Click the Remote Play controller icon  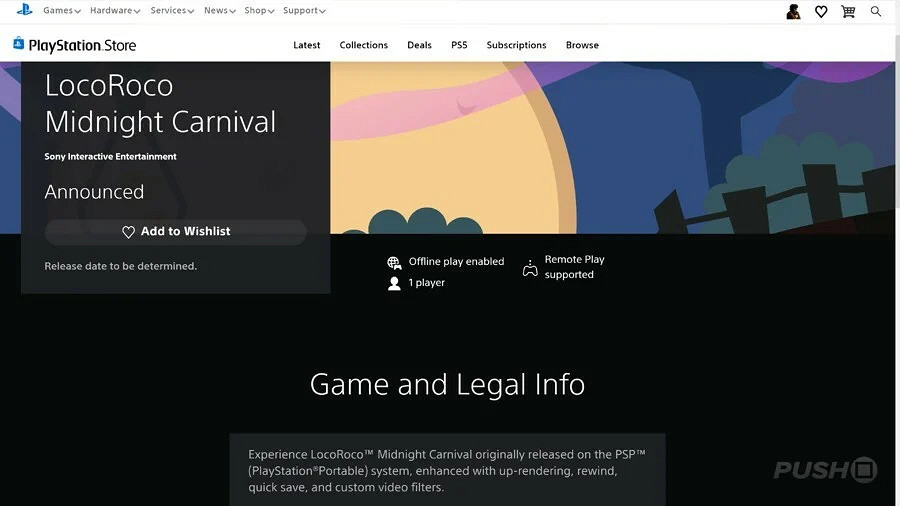(530, 268)
